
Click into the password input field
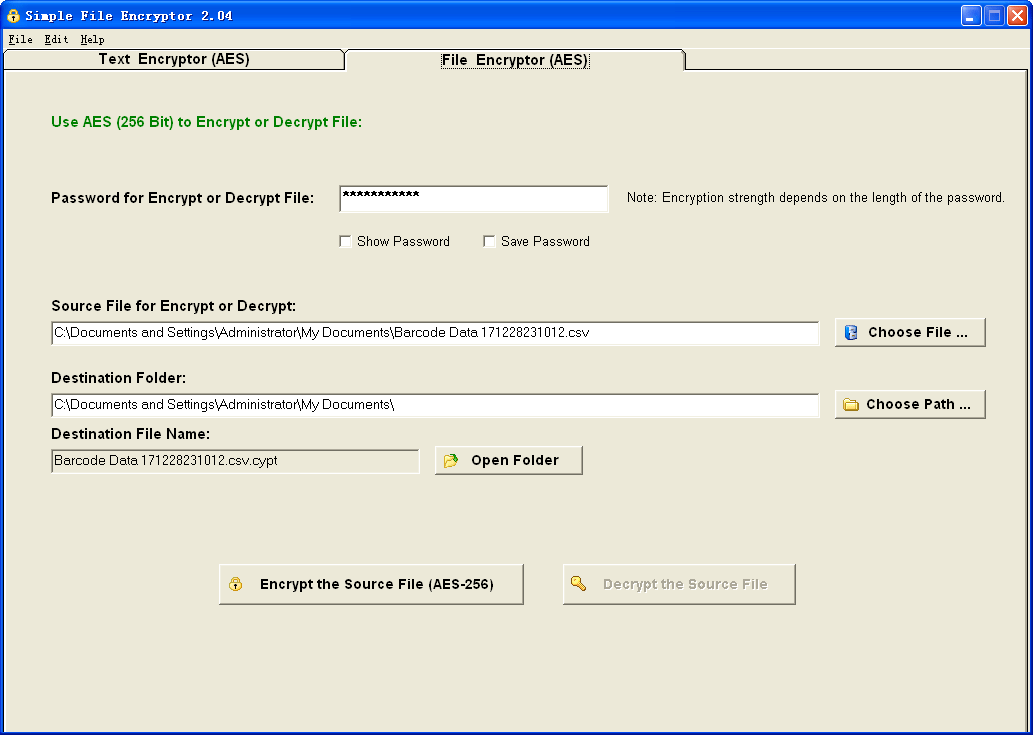474,199
